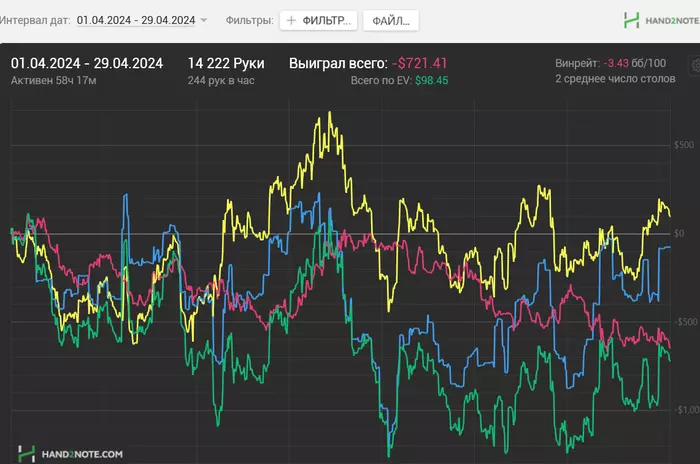Click the date range 01.04.2024 - 29.04.2024 field
700x464 pixels.
coord(136,20)
